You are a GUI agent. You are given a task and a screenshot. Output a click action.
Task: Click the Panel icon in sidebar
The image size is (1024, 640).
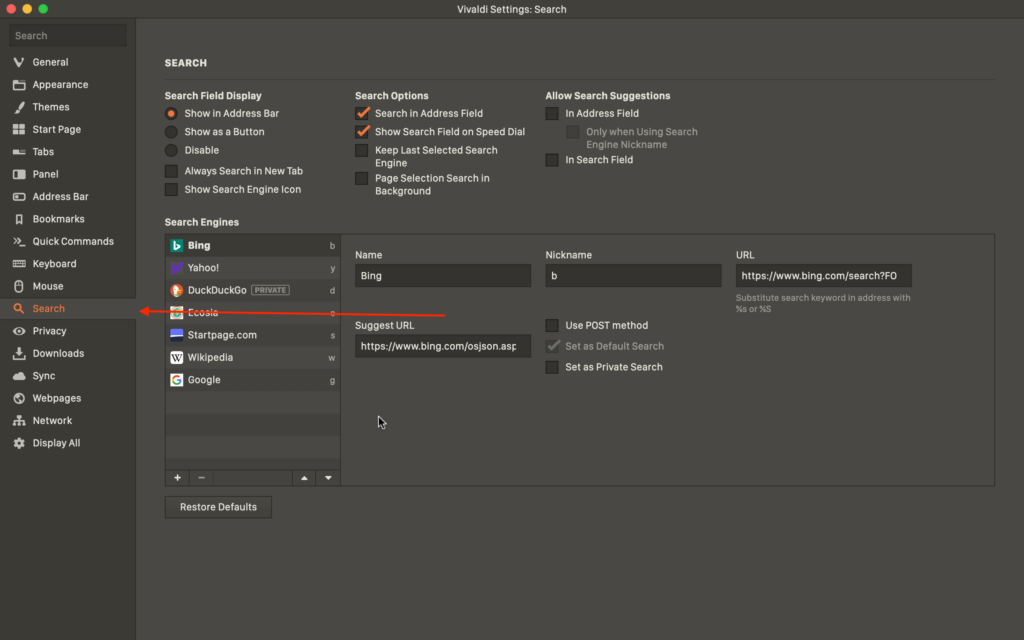point(19,174)
